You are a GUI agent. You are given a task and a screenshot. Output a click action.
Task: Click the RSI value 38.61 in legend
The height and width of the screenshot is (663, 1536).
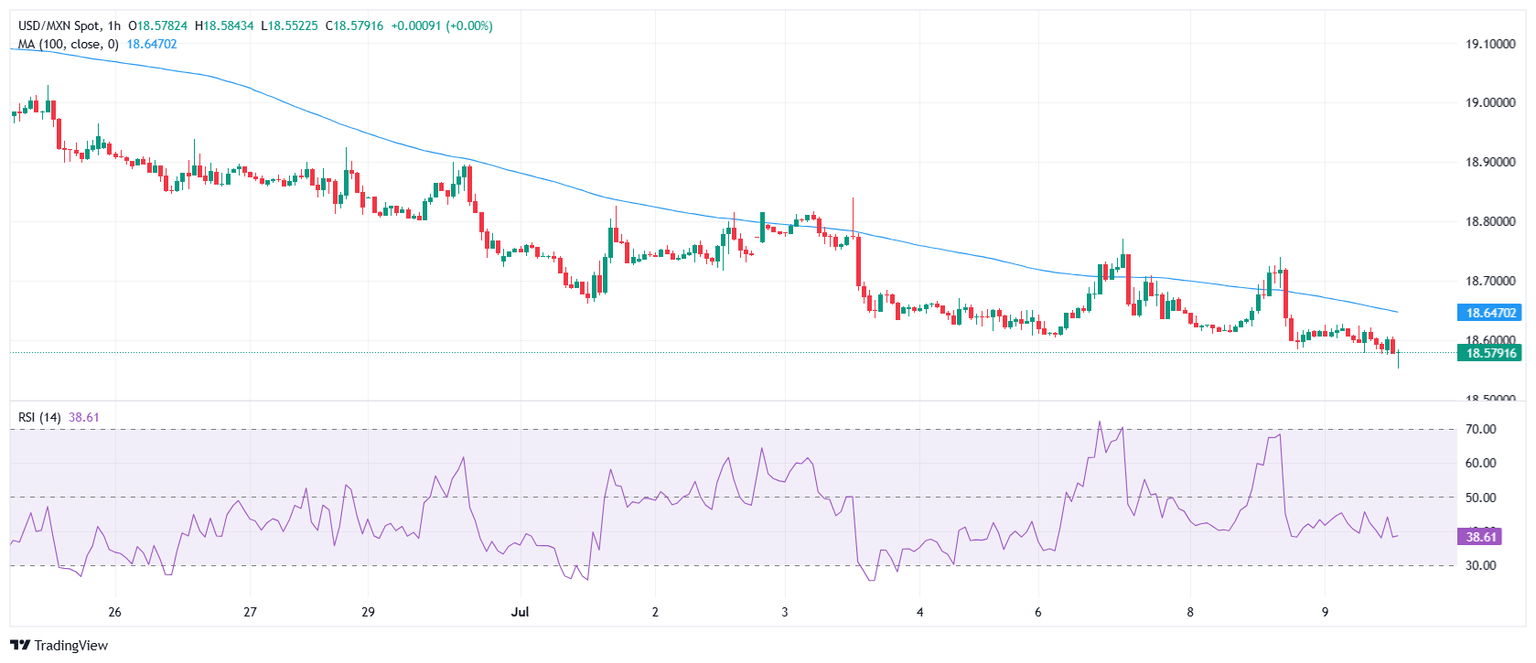coord(85,416)
